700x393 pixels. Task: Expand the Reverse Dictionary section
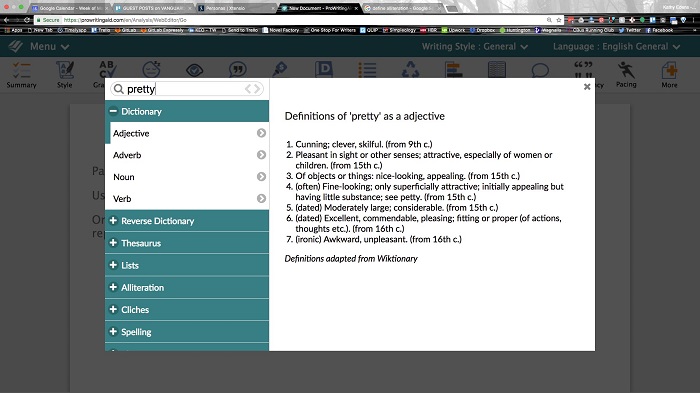187,221
